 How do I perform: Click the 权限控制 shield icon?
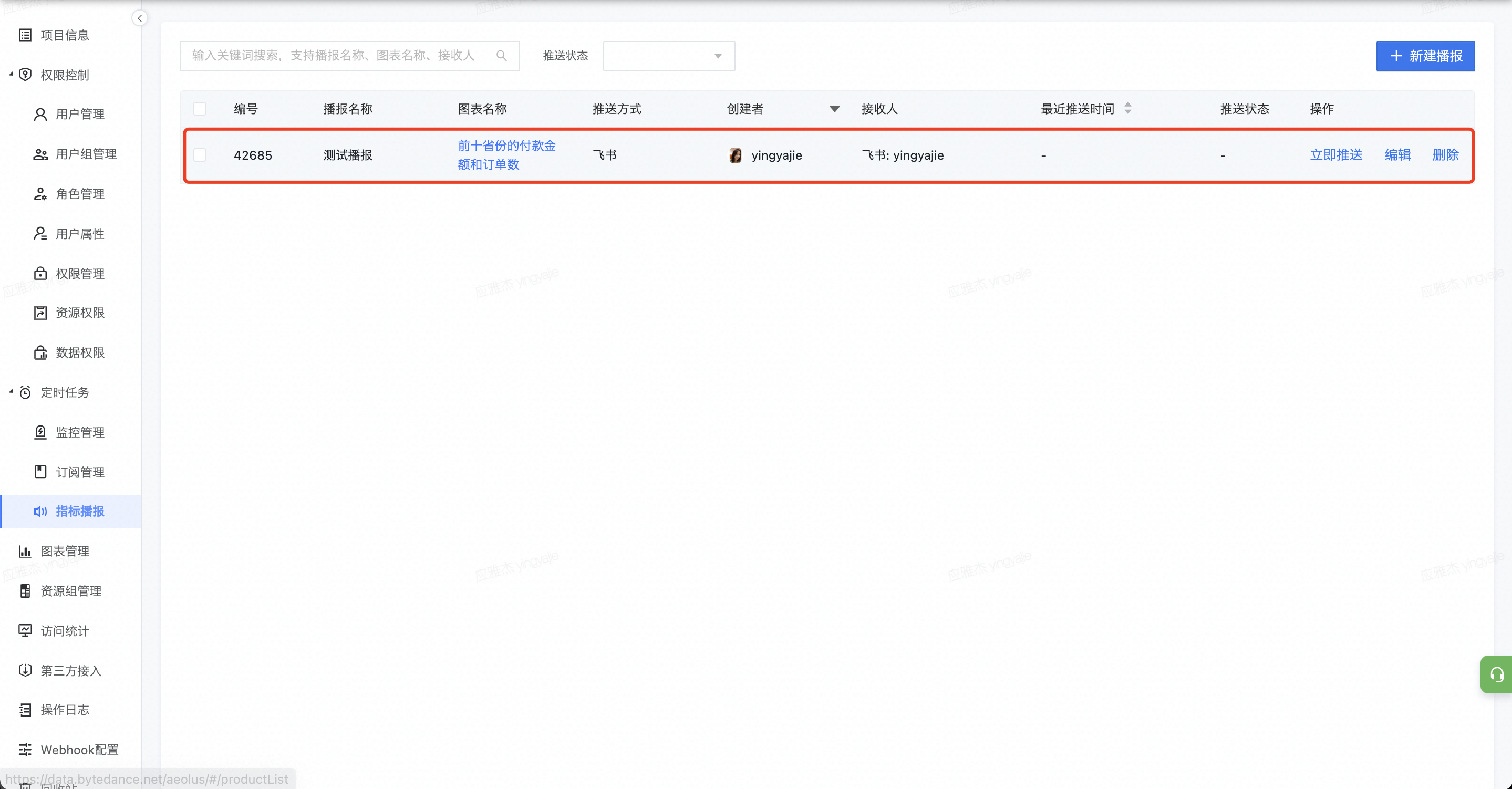[x=25, y=75]
